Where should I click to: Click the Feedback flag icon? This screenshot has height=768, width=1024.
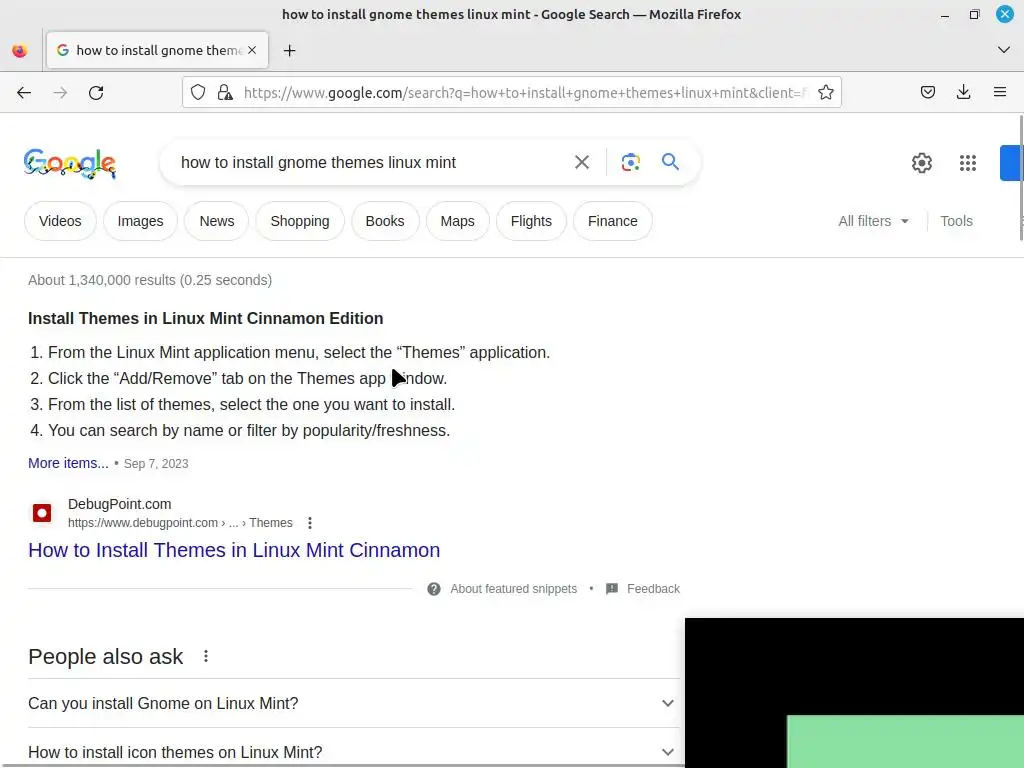pos(611,589)
